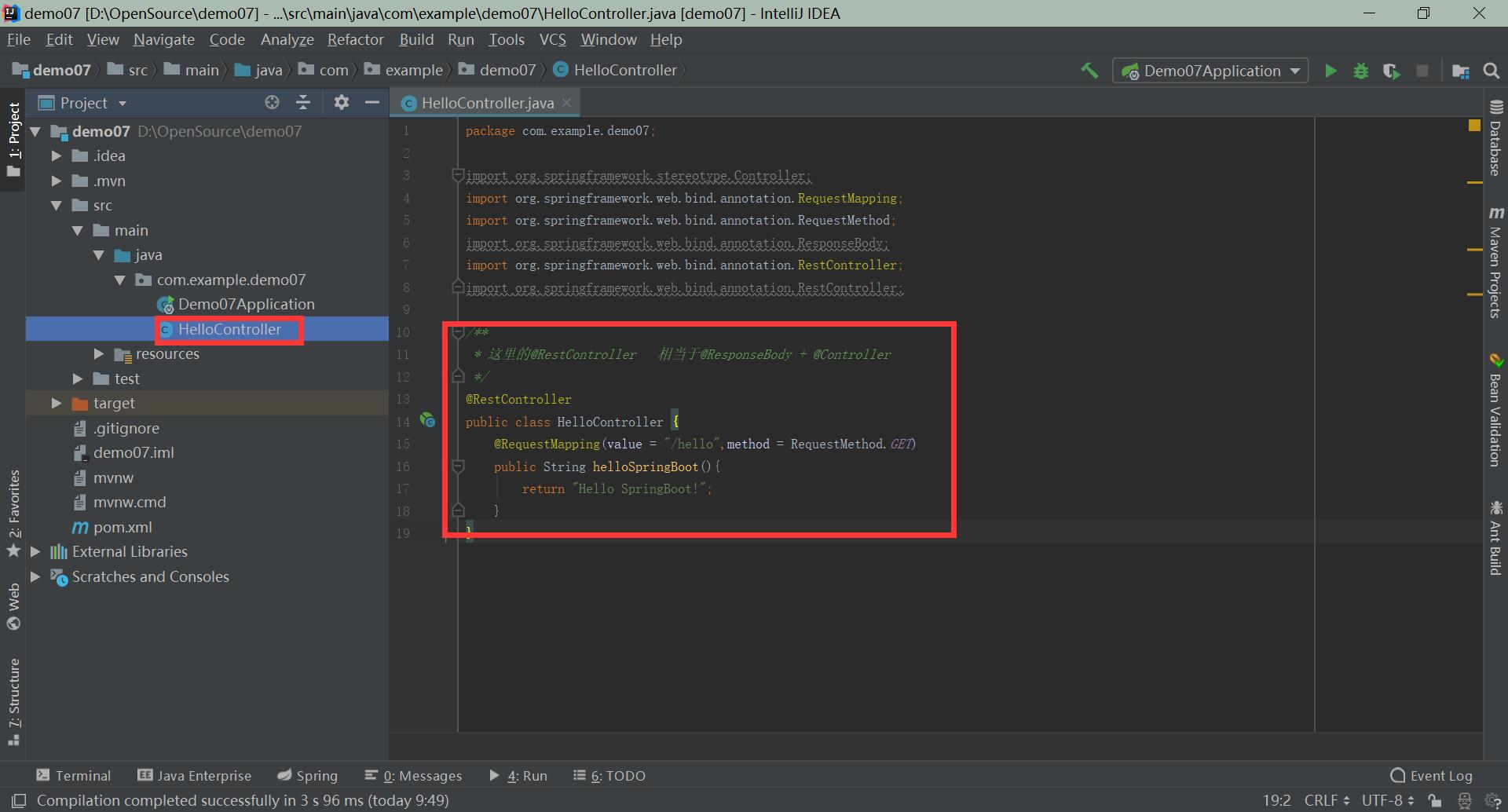The width and height of the screenshot is (1508, 812).
Task: Open Project panel settings gear icon
Action: pyautogui.click(x=341, y=102)
